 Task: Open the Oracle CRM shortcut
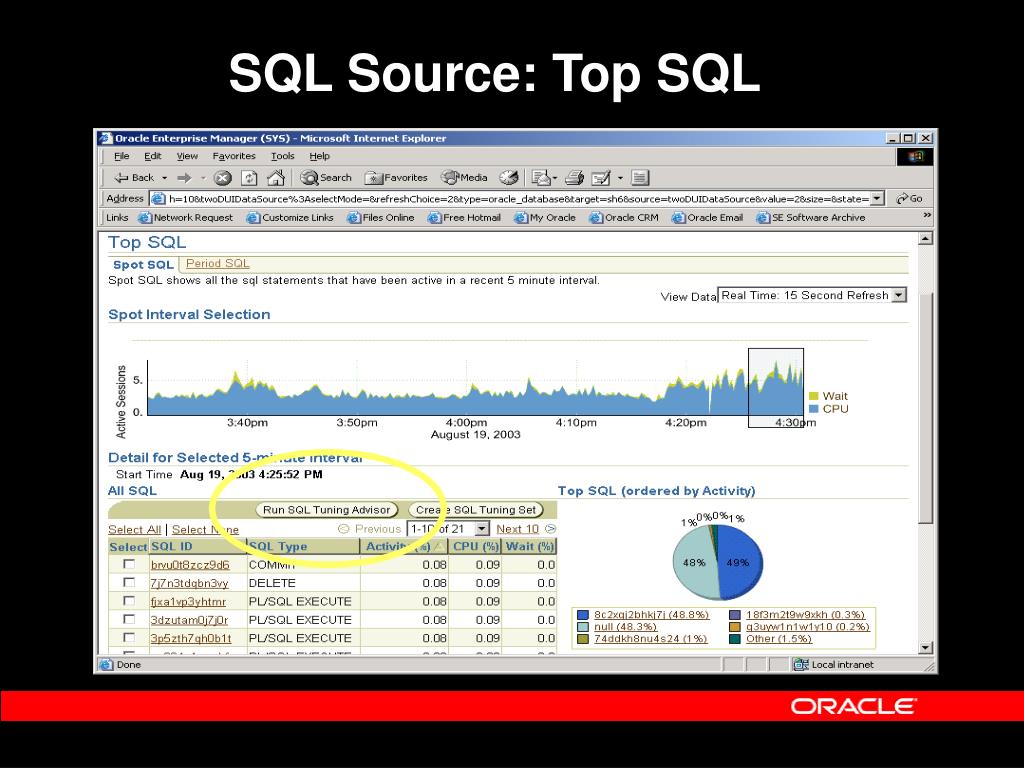(x=624, y=217)
